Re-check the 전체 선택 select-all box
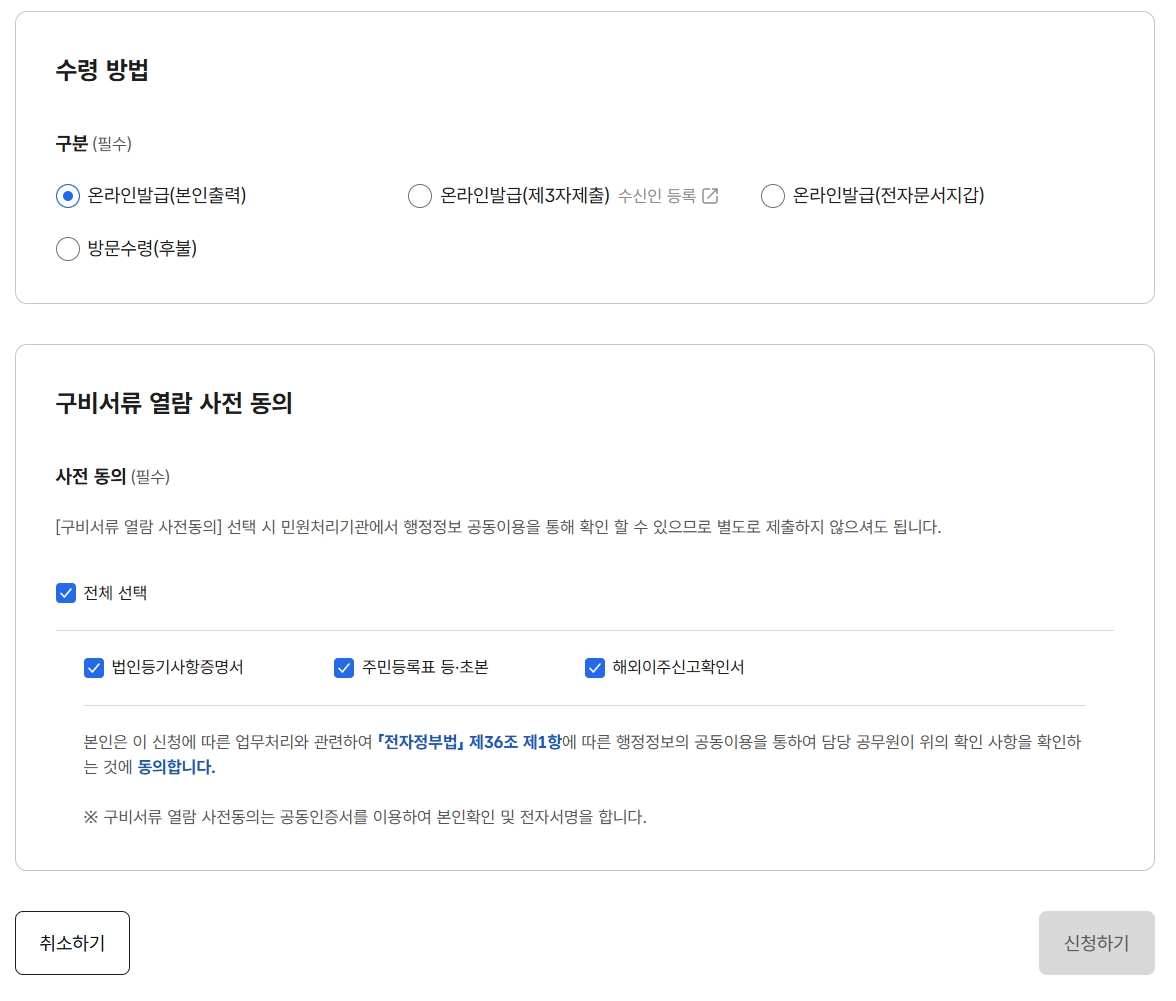The height and width of the screenshot is (1001, 1176). [65, 592]
